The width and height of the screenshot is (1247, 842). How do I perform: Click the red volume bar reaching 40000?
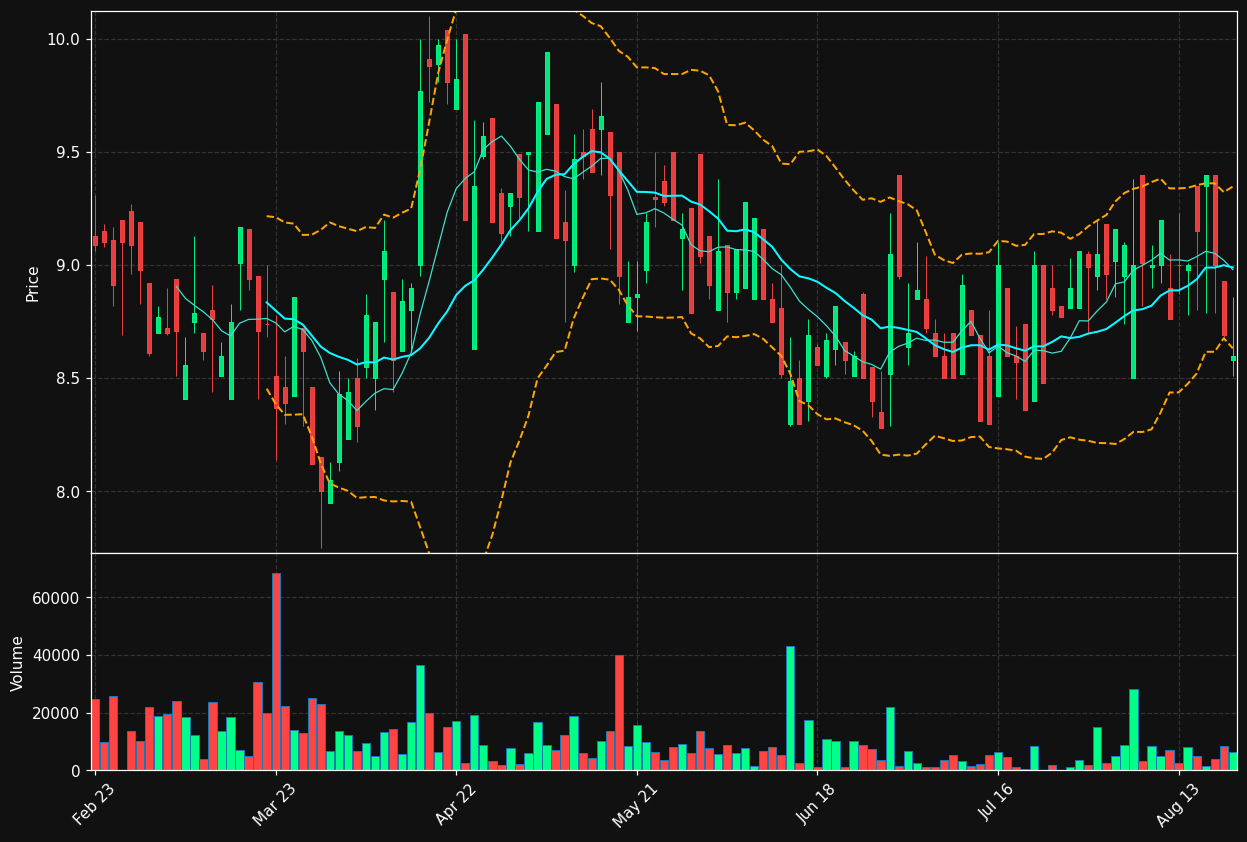[x=619, y=713]
